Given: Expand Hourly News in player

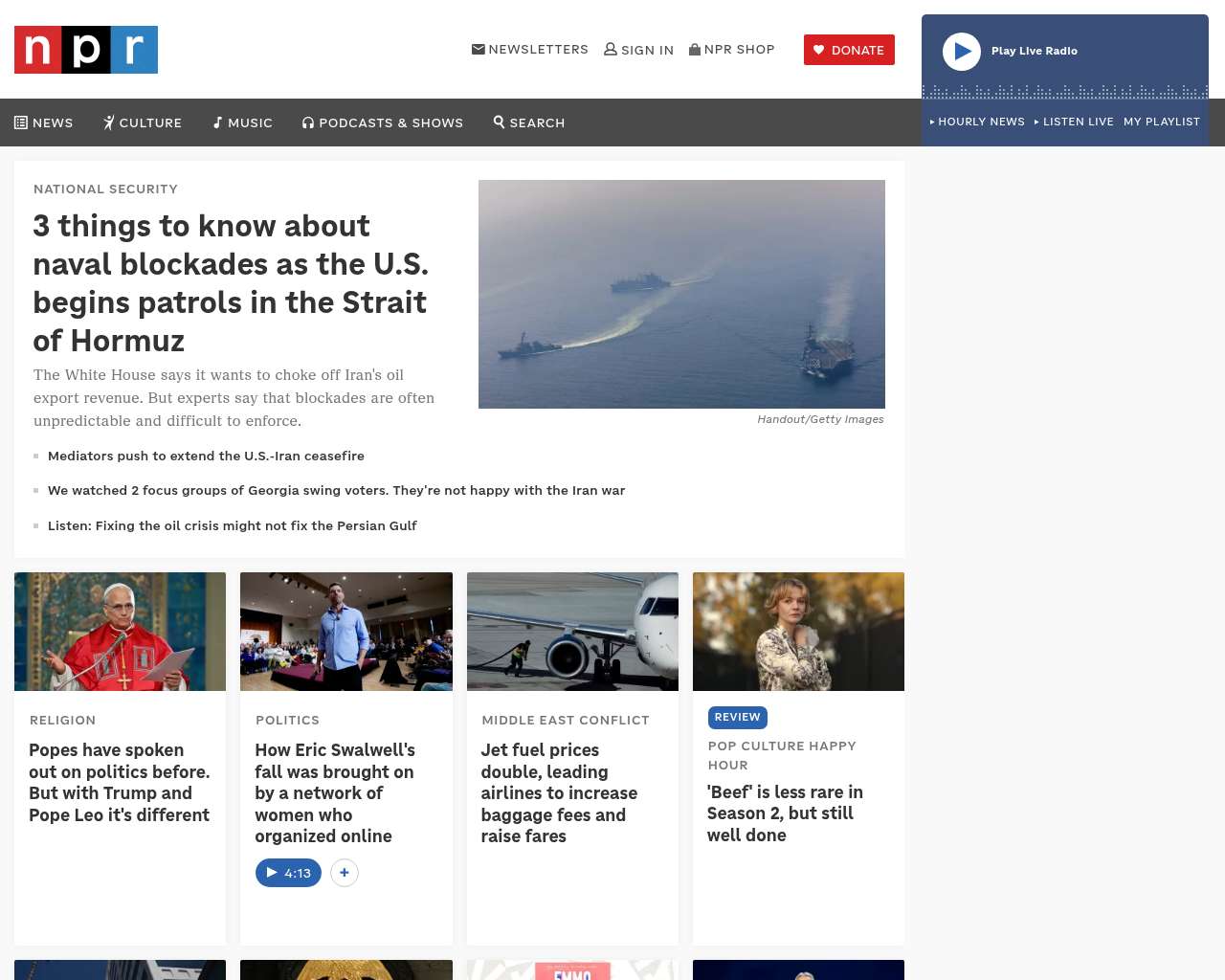Looking at the screenshot, I should [977, 122].
